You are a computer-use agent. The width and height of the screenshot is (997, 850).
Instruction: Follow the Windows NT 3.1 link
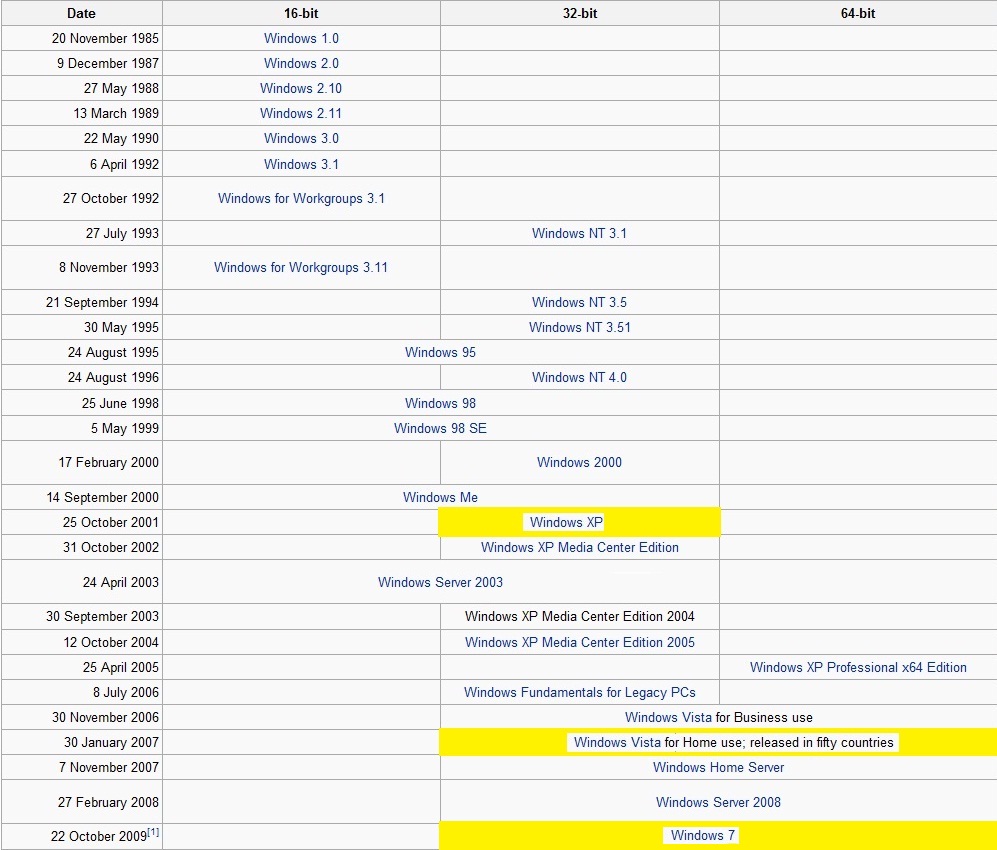pos(579,233)
